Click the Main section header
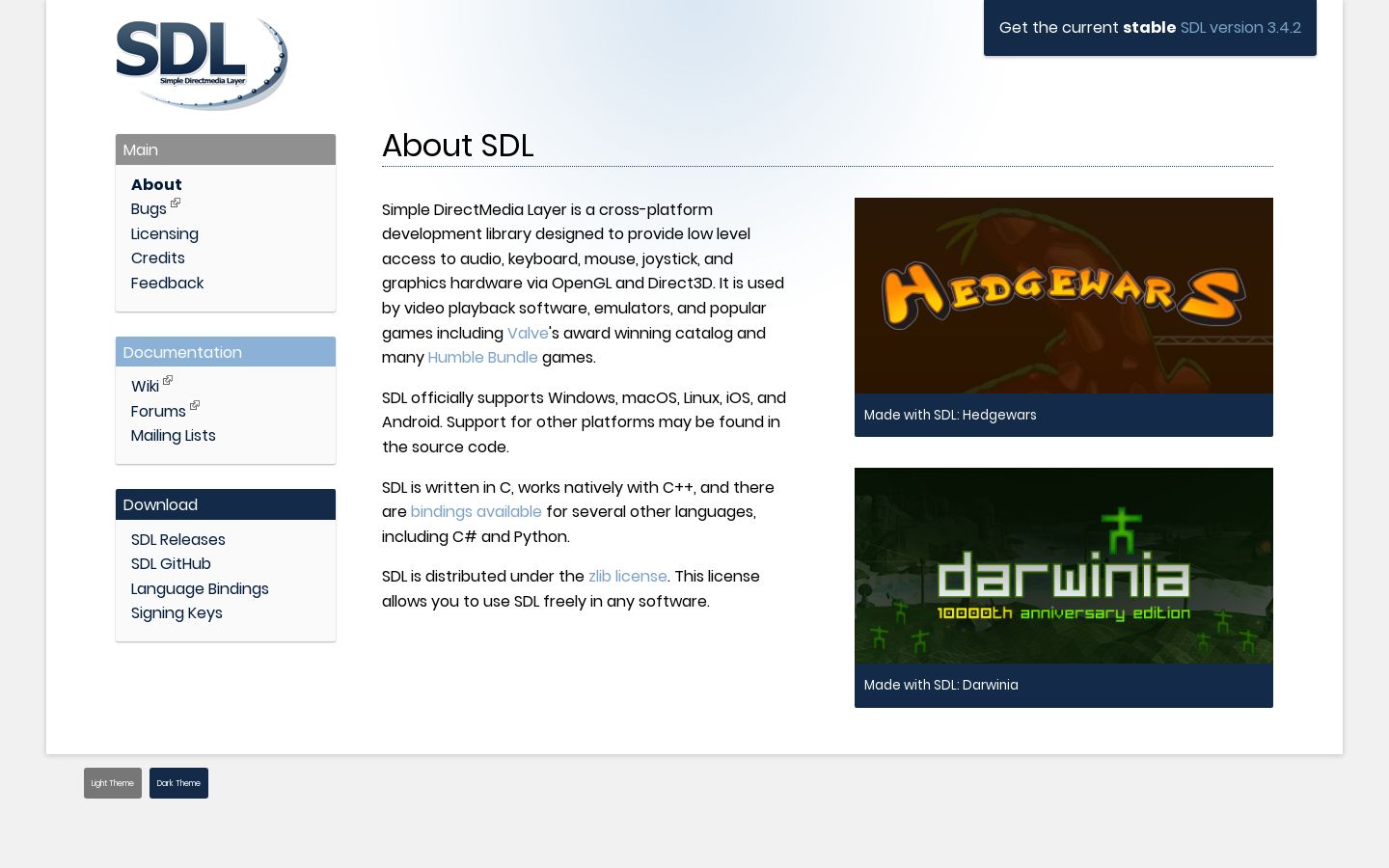Image resolution: width=1389 pixels, height=868 pixels. pos(226,149)
